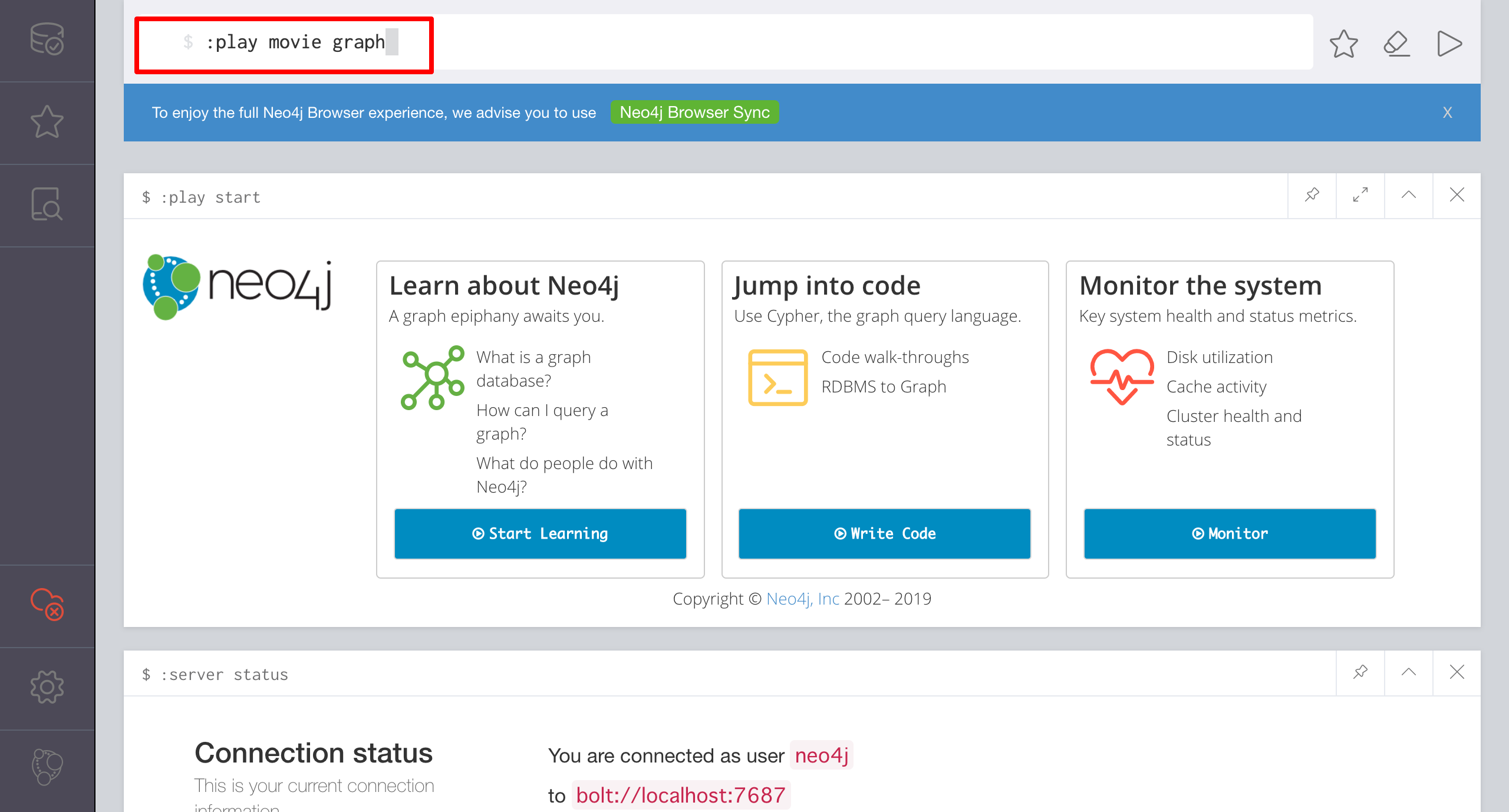The image size is (1509, 812).
Task: Click the Start Learning button
Action: 540,533
